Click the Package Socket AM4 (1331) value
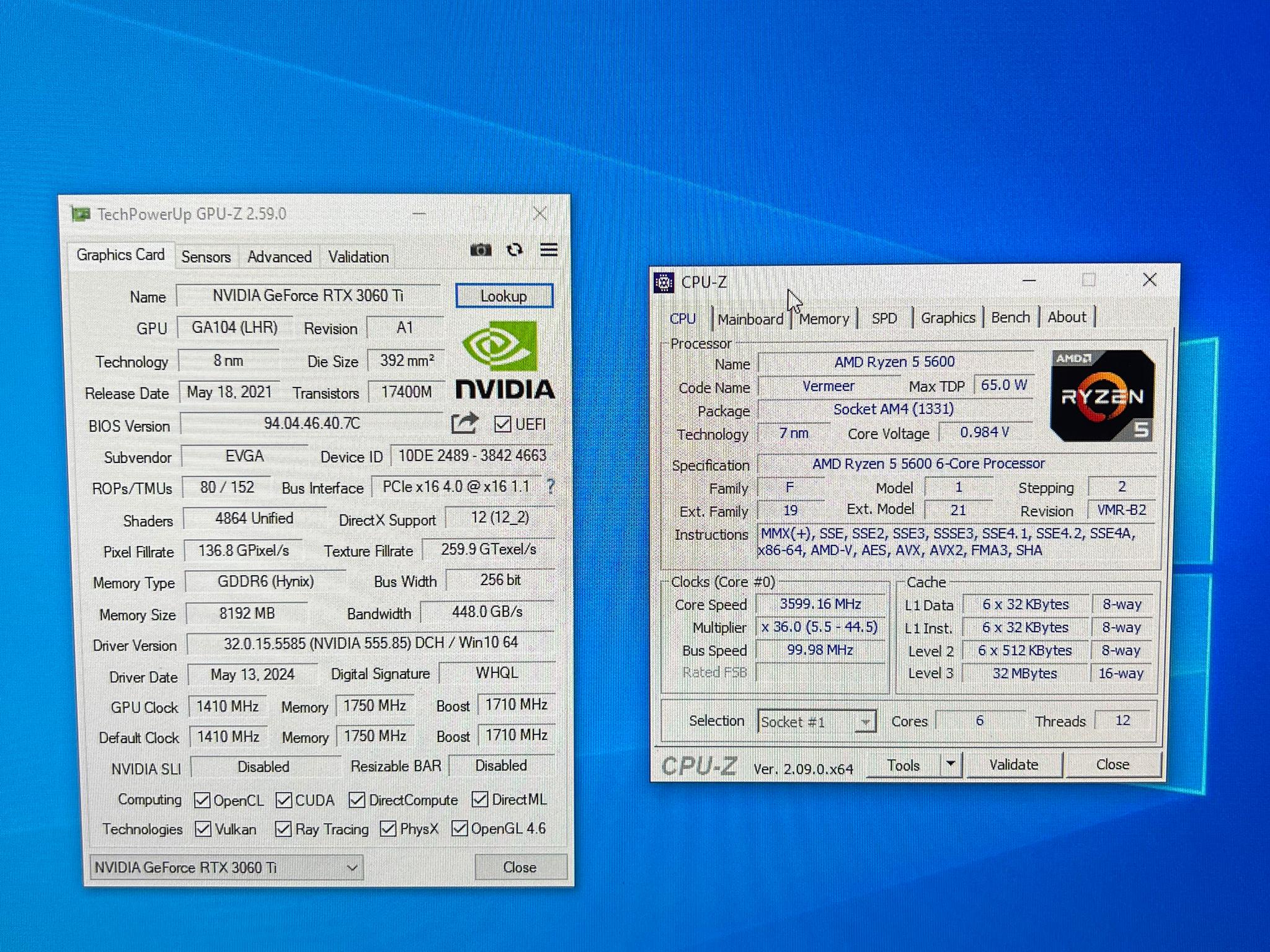The image size is (1270, 952). 894,409
